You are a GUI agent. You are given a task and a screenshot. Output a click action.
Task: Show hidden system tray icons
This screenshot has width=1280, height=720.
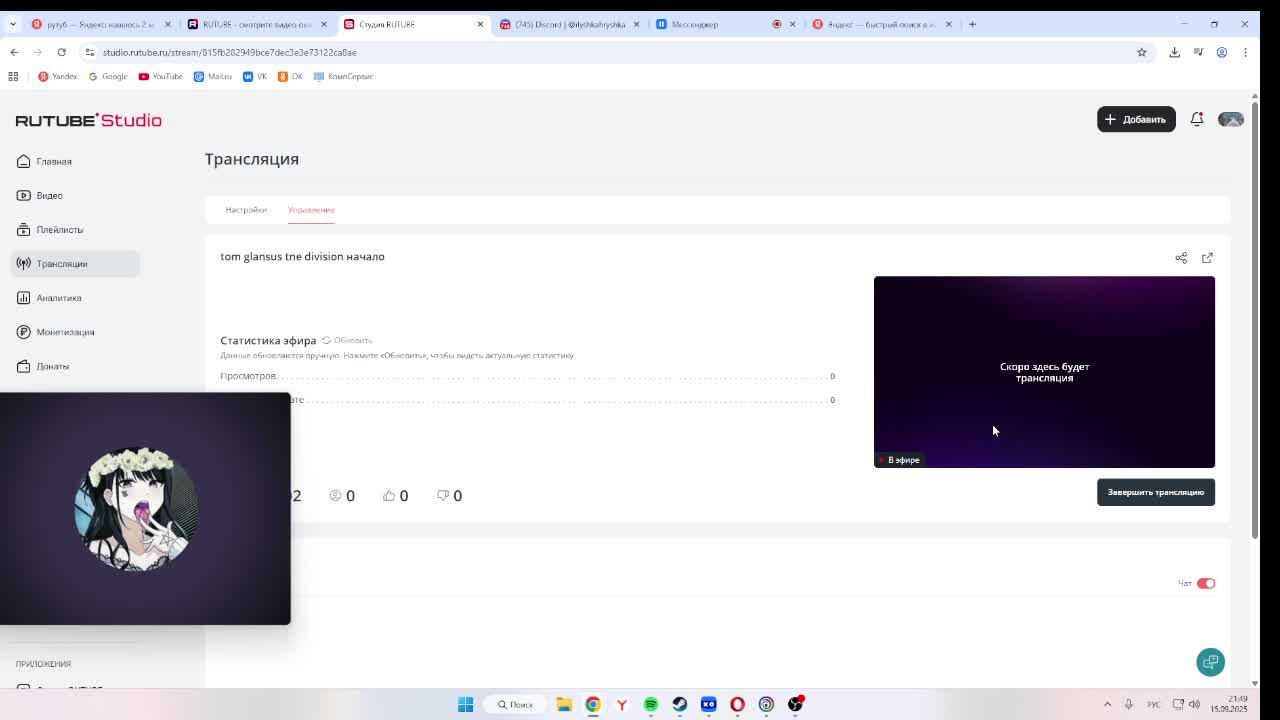[1107, 704]
